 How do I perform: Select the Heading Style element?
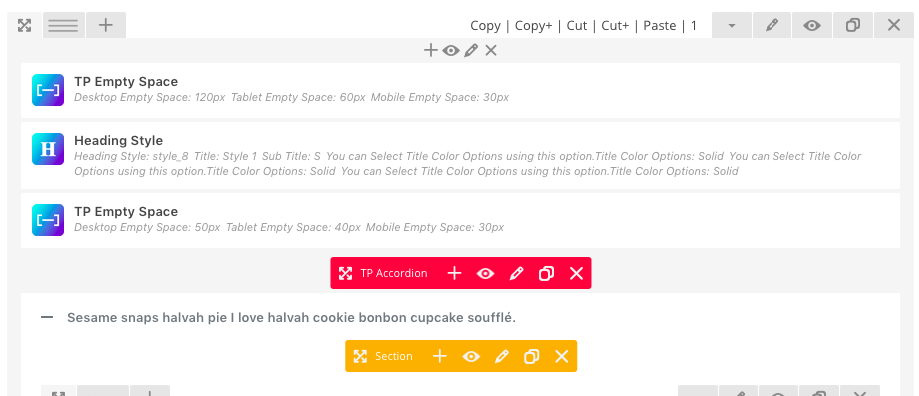pos(460,156)
